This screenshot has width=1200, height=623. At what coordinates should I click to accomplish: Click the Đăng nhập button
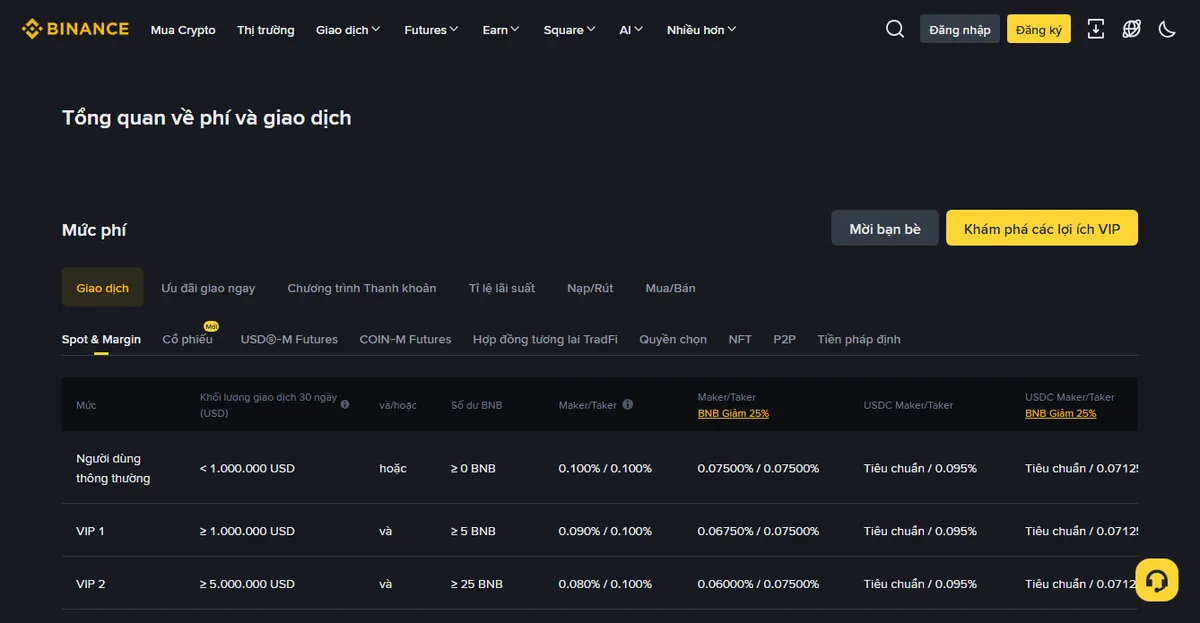click(x=960, y=29)
